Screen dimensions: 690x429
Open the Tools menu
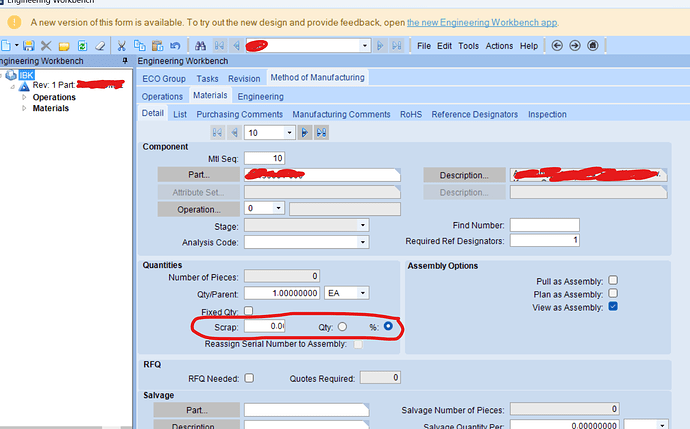(468, 46)
